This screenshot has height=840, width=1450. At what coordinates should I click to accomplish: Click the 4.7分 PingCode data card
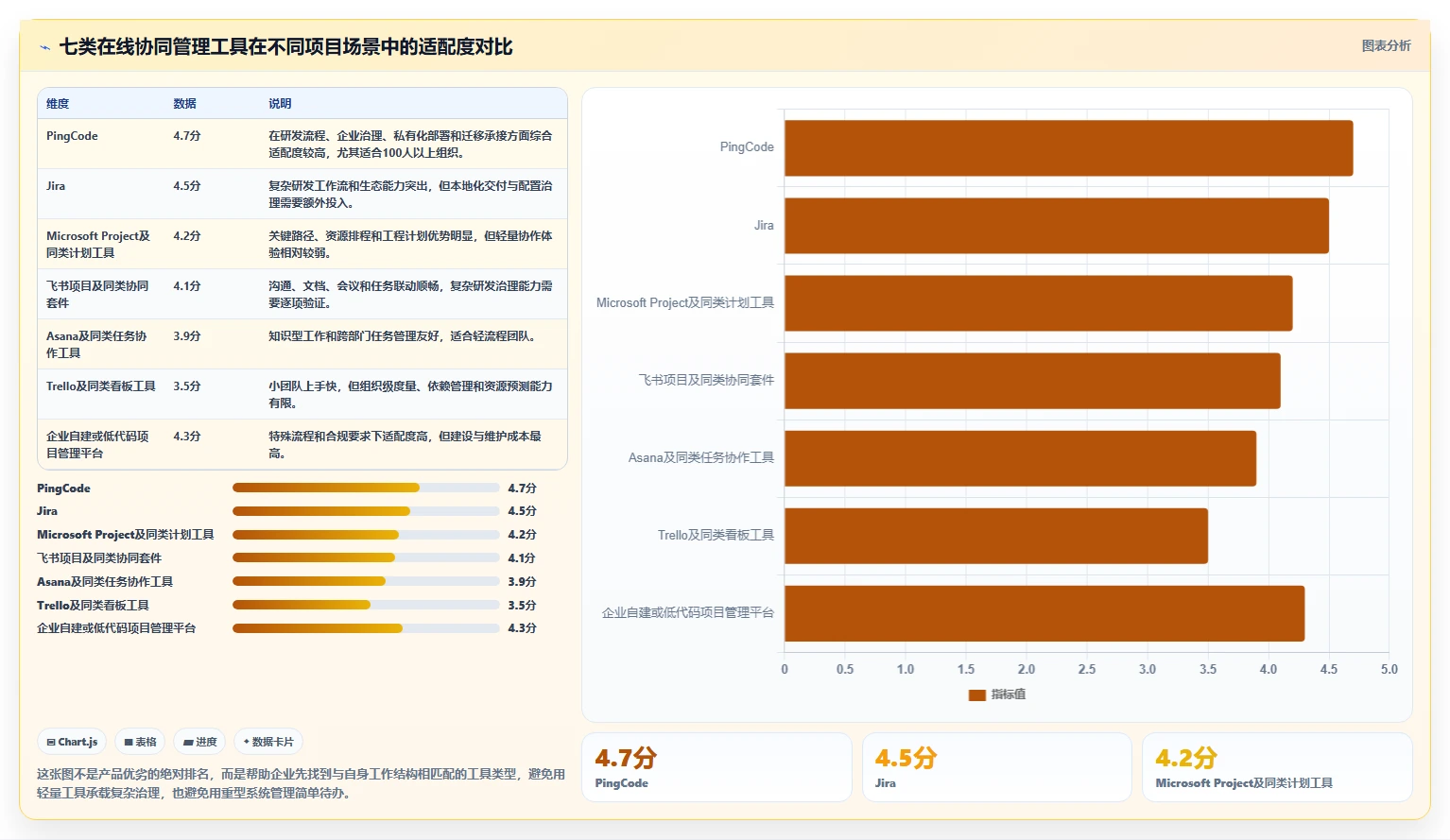click(716, 767)
